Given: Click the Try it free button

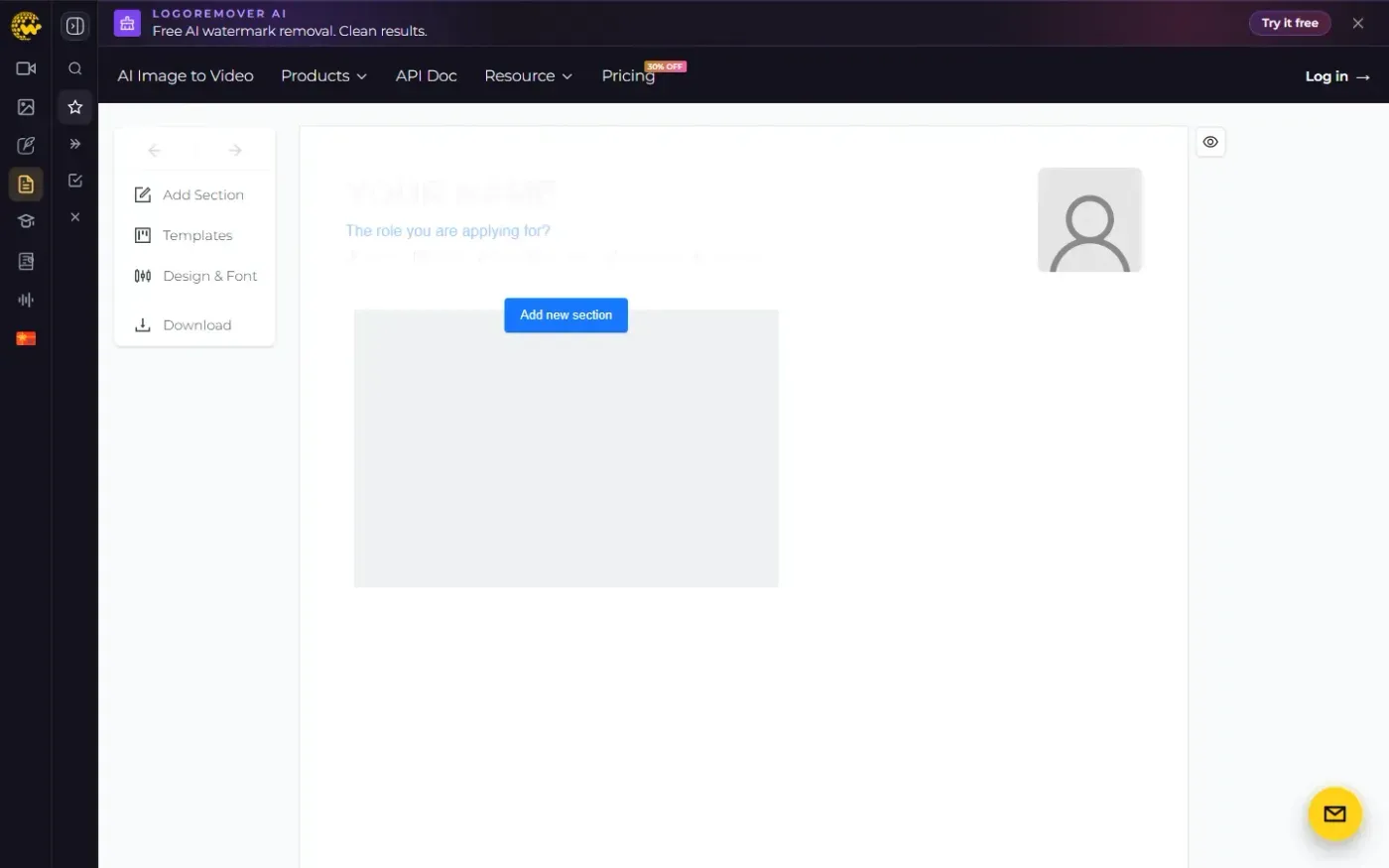Looking at the screenshot, I should [x=1290, y=23].
